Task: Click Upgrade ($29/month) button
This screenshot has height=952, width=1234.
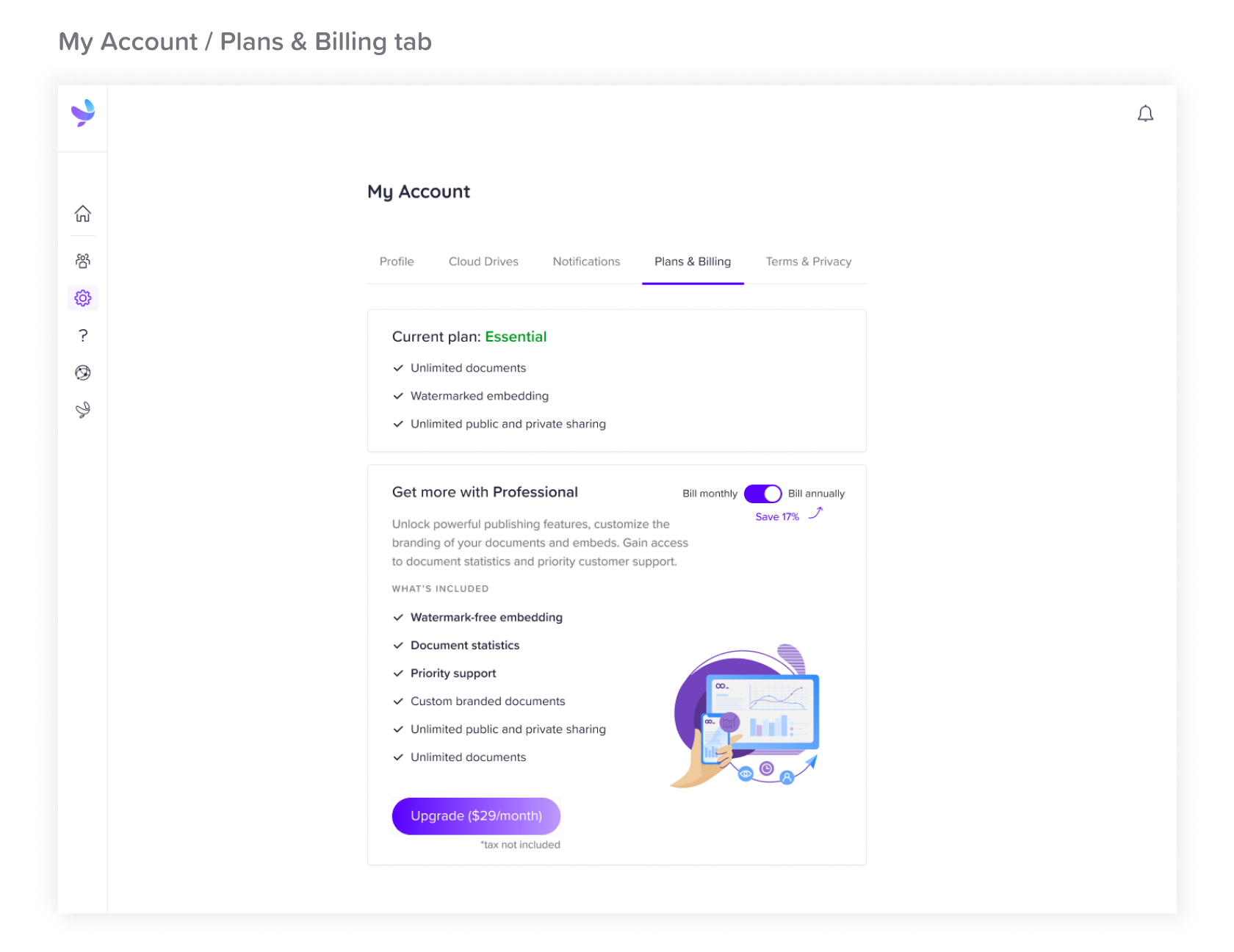Action: click(476, 816)
